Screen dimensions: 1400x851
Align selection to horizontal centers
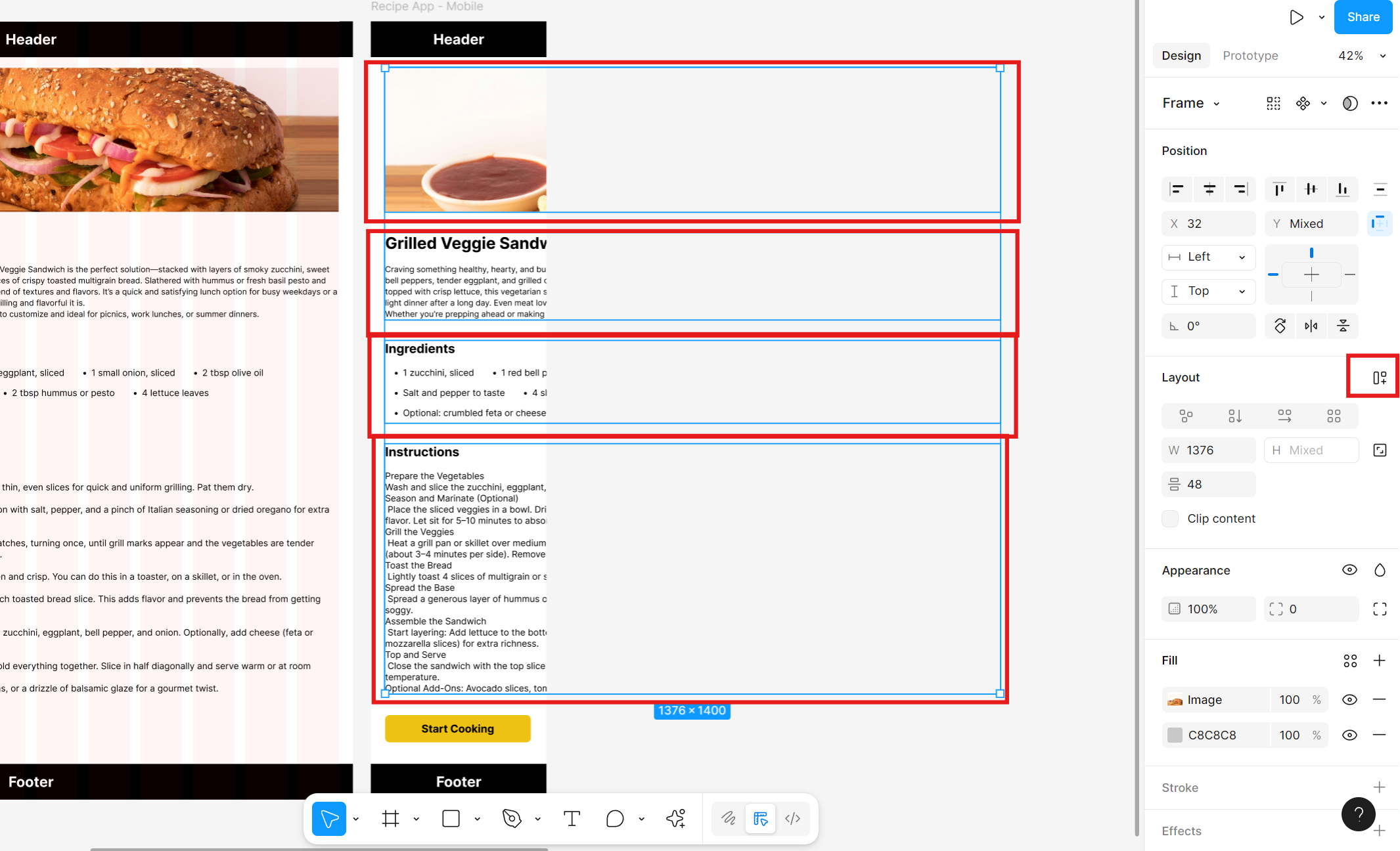point(1209,189)
